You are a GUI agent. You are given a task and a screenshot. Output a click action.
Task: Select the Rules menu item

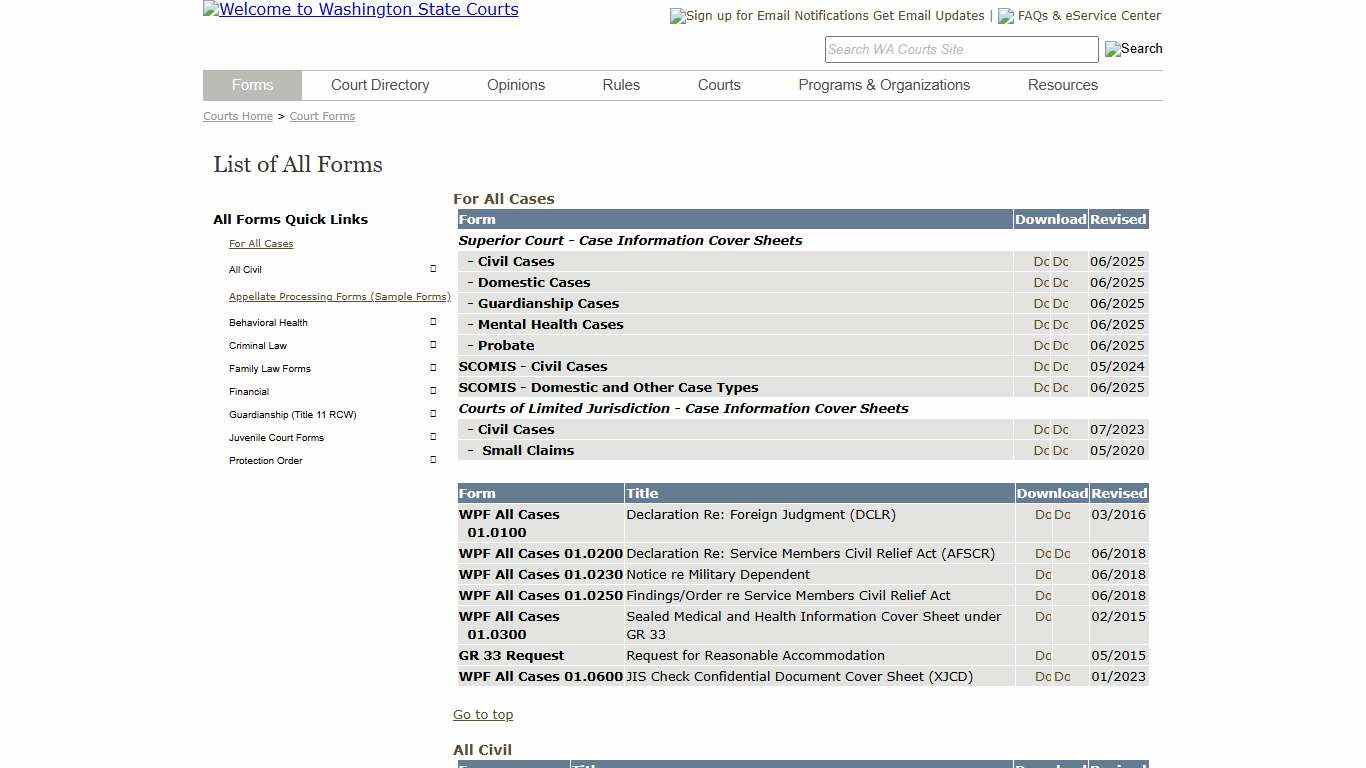coord(620,85)
